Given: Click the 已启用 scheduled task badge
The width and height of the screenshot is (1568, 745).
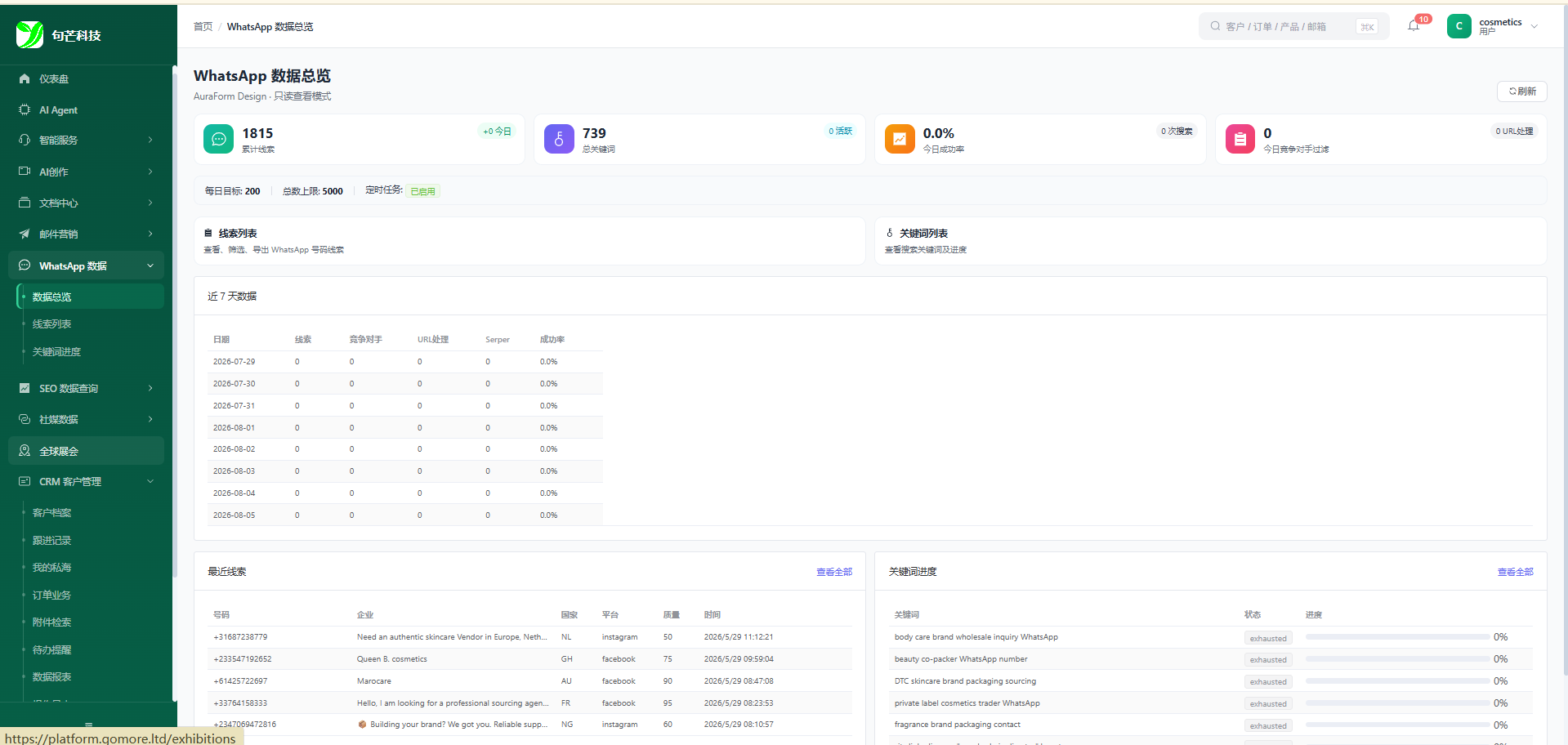Looking at the screenshot, I should click(x=422, y=191).
